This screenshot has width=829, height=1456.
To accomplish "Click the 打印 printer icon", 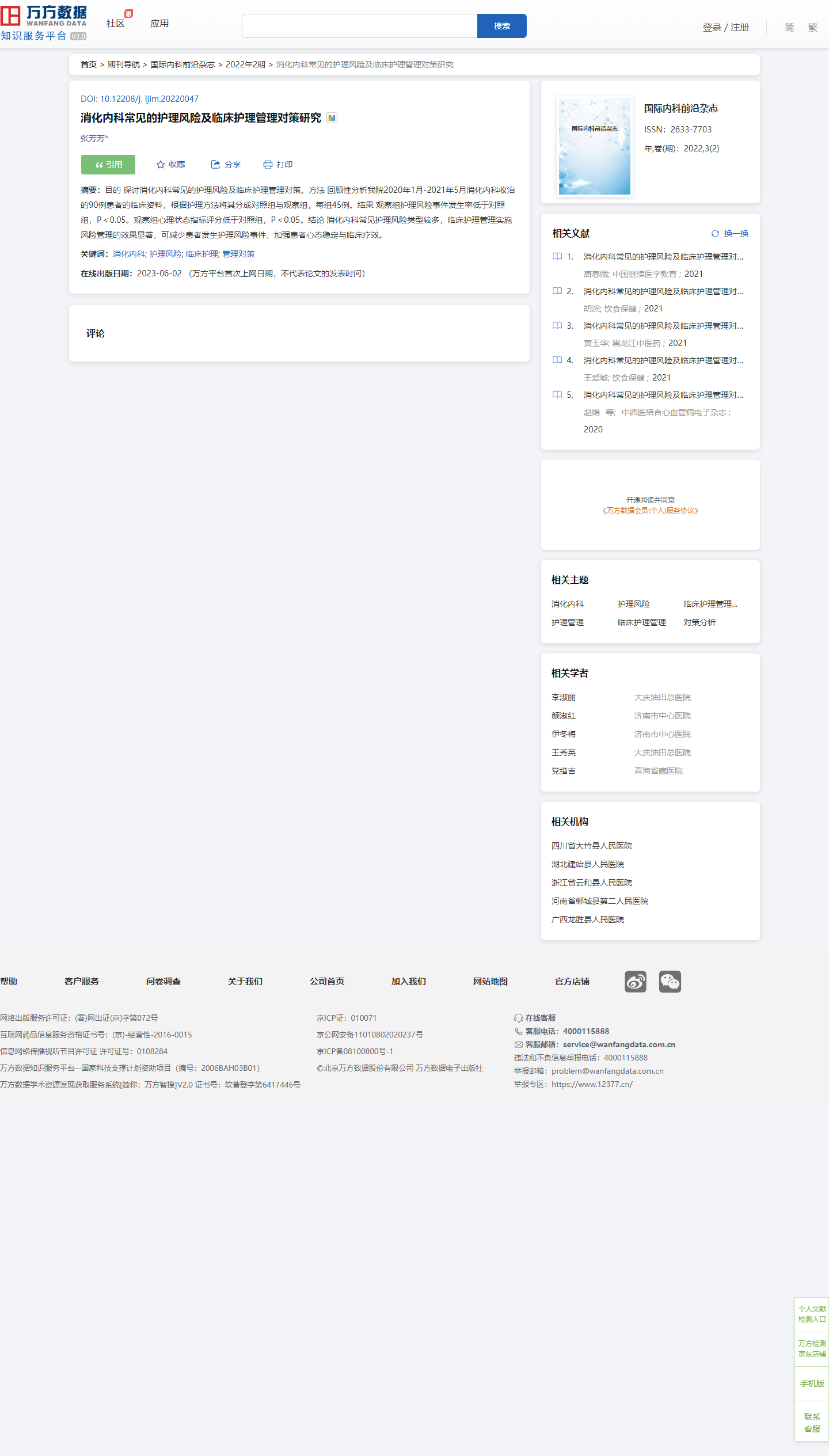I will [268, 165].
